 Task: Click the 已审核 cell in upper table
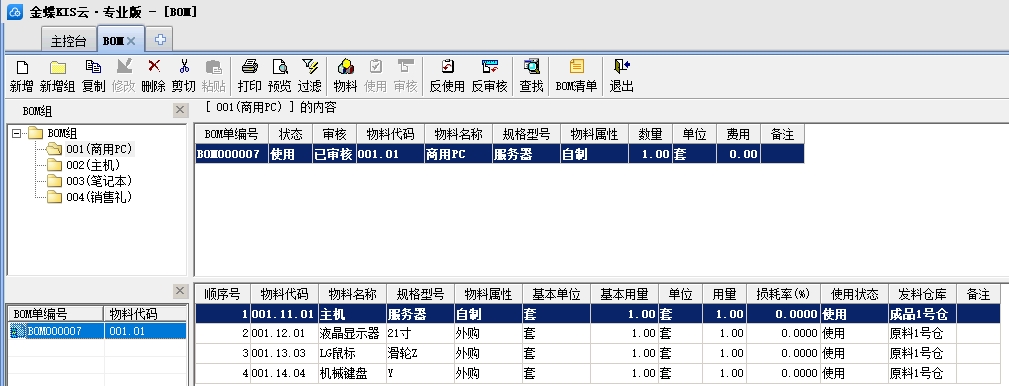(x=335, y=154)
